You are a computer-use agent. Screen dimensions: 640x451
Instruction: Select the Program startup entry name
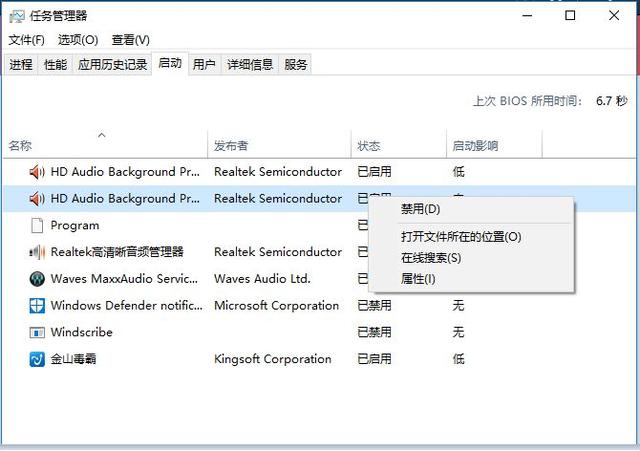(x=75, y=225)
